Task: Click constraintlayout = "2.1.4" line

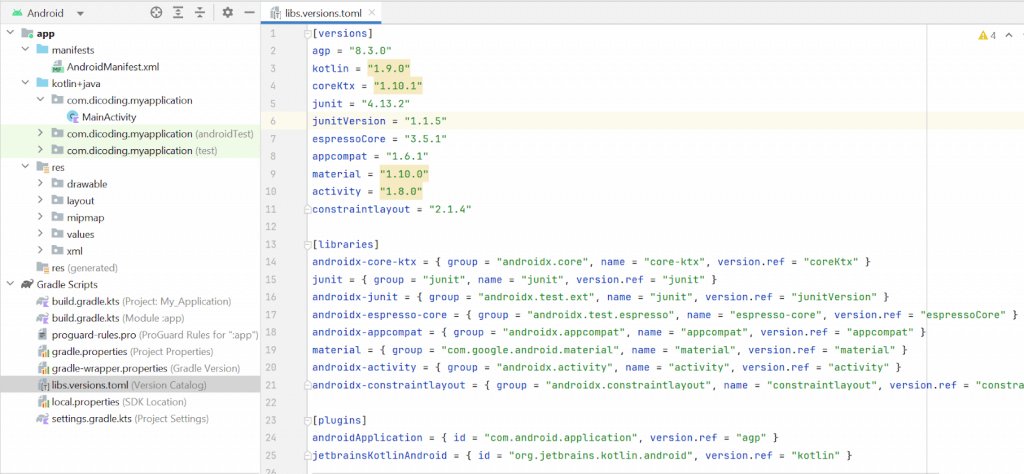Action: [x=392, y=210]
